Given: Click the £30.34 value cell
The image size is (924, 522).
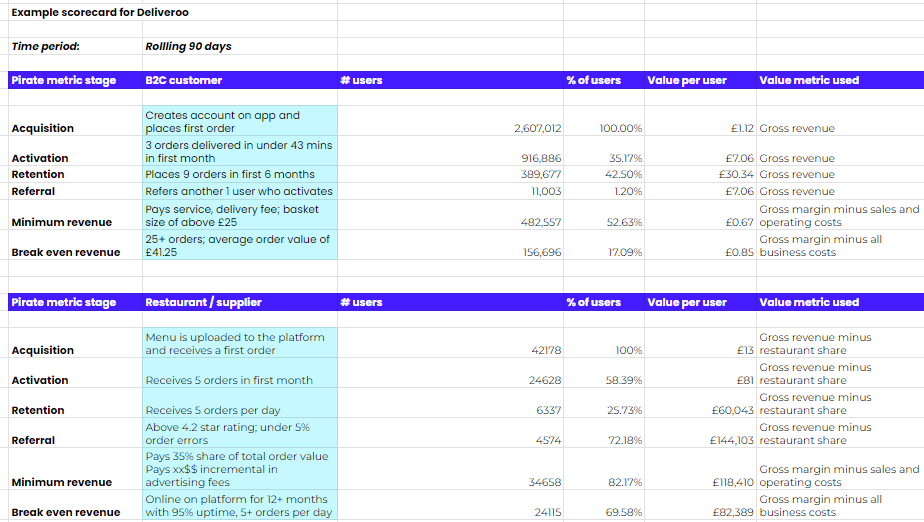Looking at the screenshot, I should (701, 174).
